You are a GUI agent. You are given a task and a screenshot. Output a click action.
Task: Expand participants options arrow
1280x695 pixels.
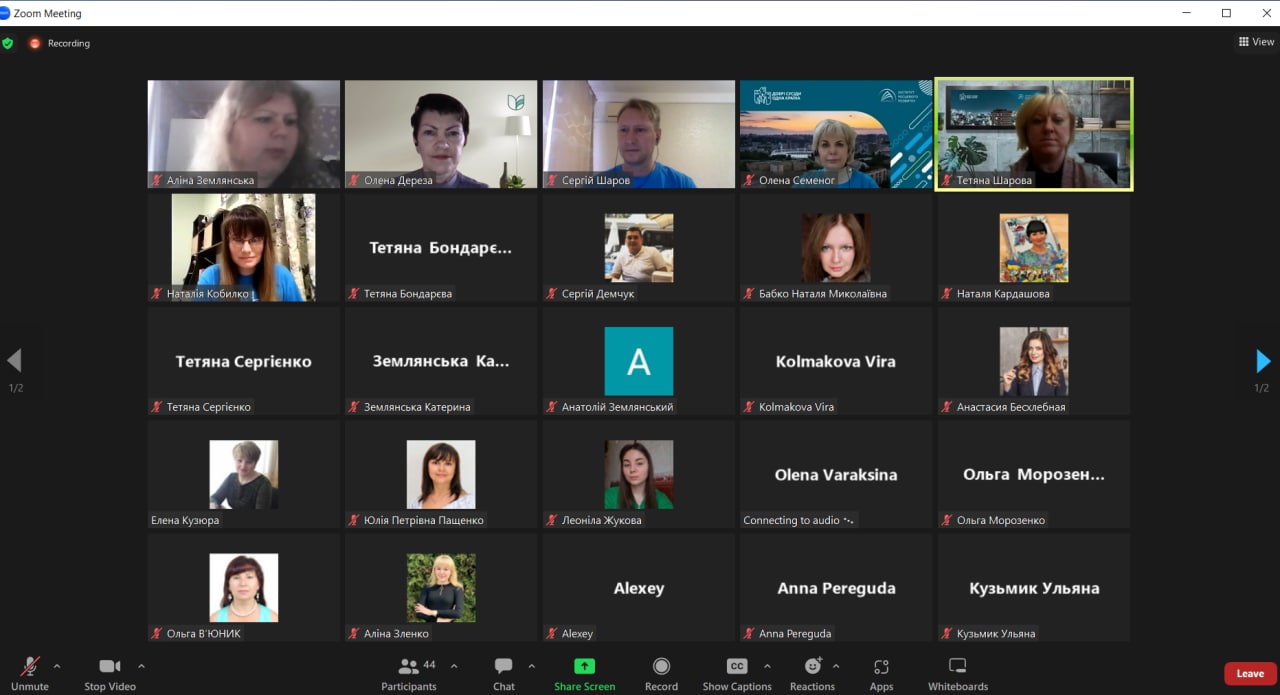pos(454,666)
